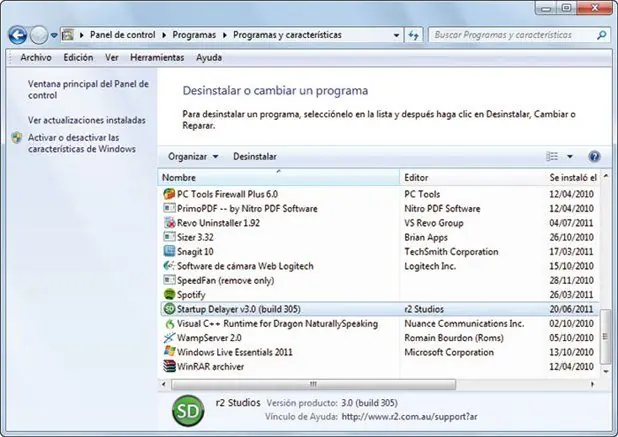Click the horizontal scrollbar left arrow
This screenshot has height=437, width=618.
pyautogui.click(x=164, y=384)
